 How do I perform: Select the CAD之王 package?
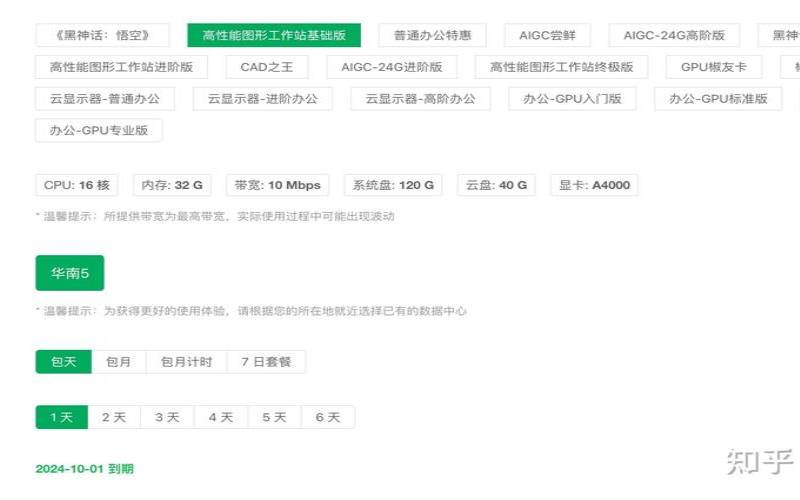click(267, 67)
